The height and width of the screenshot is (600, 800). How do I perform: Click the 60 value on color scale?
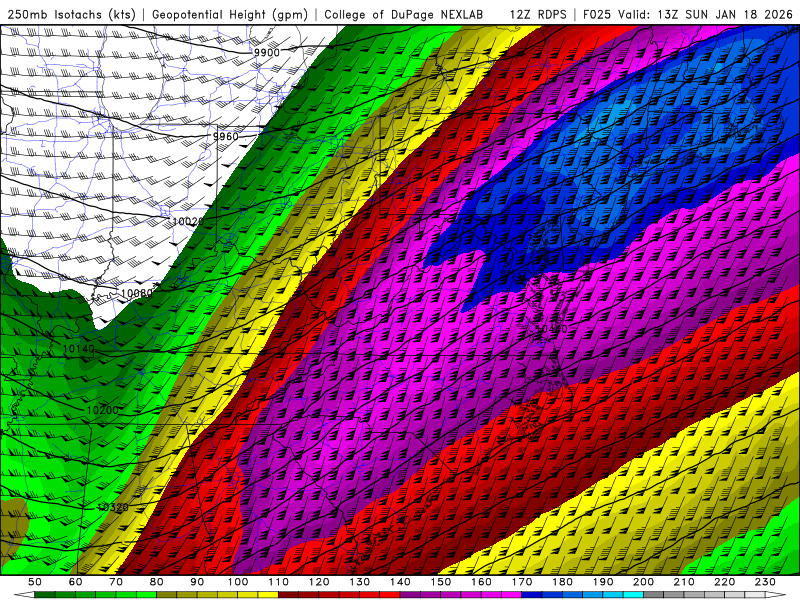coord(76,582)
